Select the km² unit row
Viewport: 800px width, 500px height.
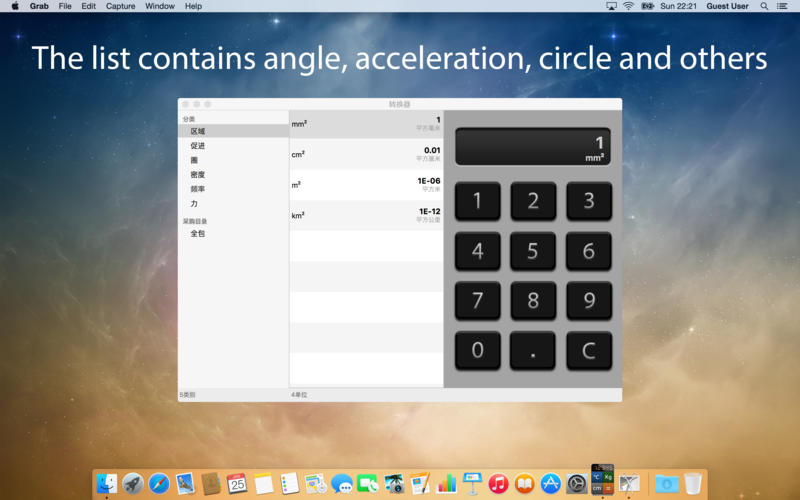click(366, 215)
